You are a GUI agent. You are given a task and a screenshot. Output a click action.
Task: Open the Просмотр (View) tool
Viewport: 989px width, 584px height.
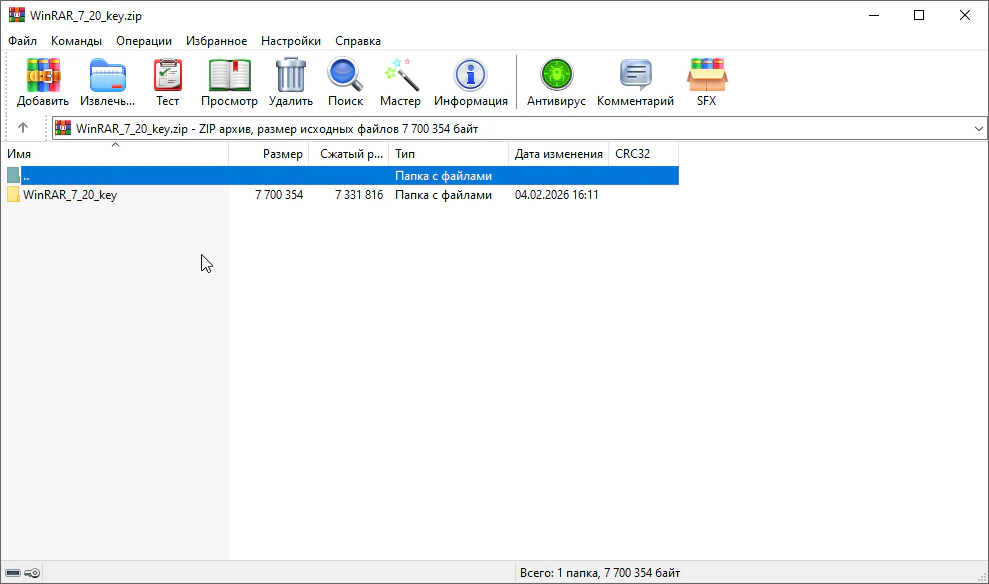tap(229, 82)
